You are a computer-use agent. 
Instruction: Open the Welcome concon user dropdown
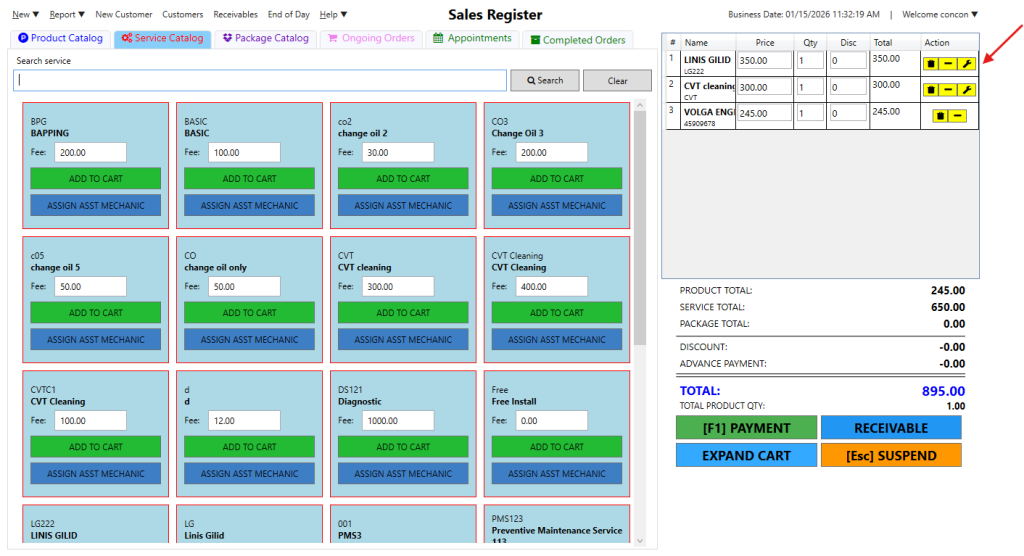(939, 15)
